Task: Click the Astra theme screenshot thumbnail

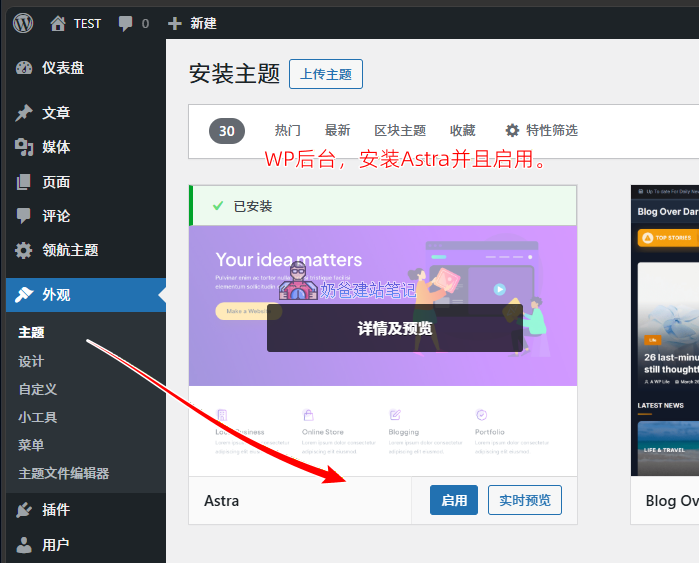Action: point(383,351)
